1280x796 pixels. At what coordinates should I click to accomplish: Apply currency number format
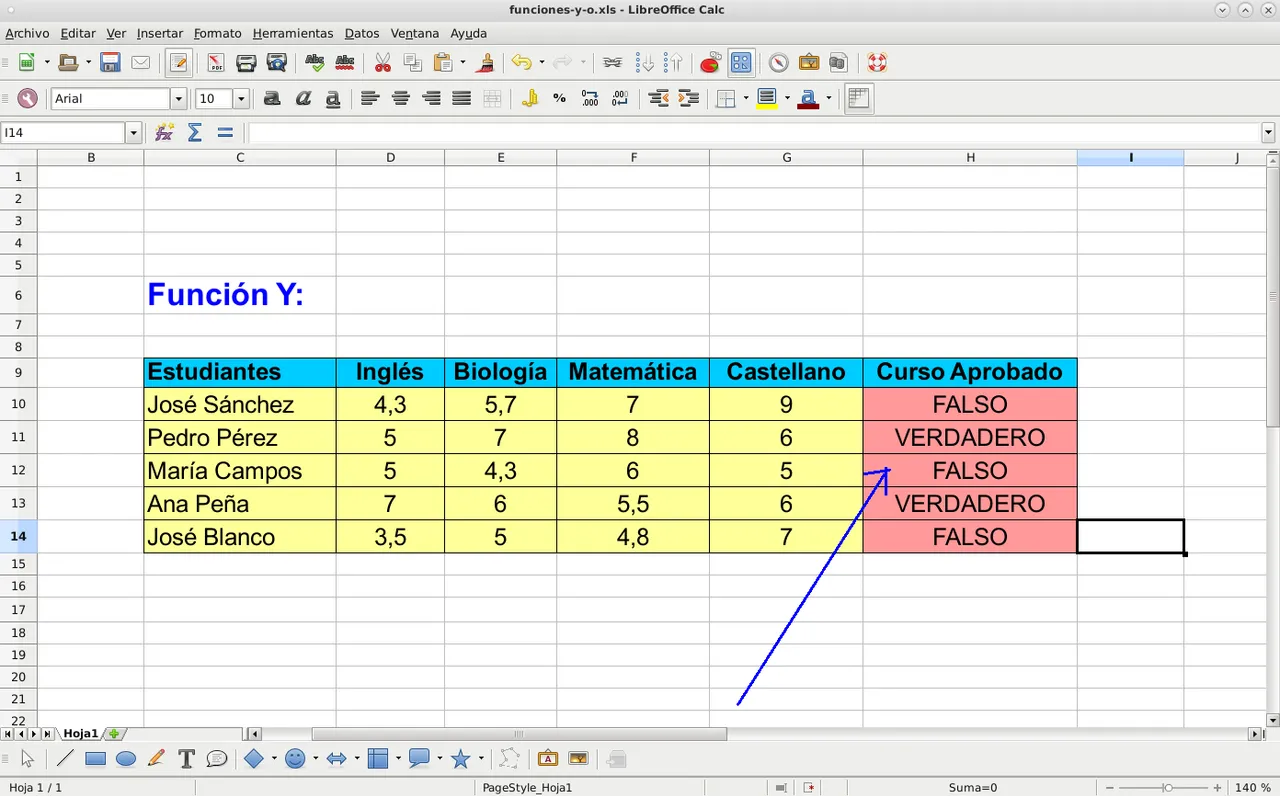[x=531, y=98]
